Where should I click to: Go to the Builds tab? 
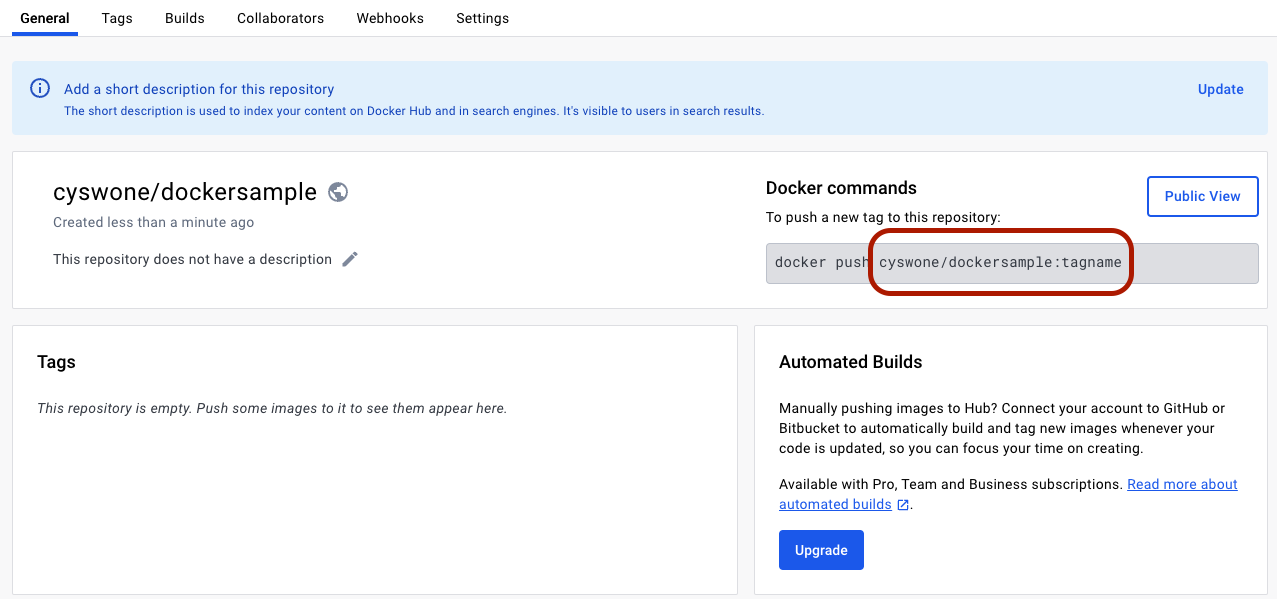(x=185, y=18)
